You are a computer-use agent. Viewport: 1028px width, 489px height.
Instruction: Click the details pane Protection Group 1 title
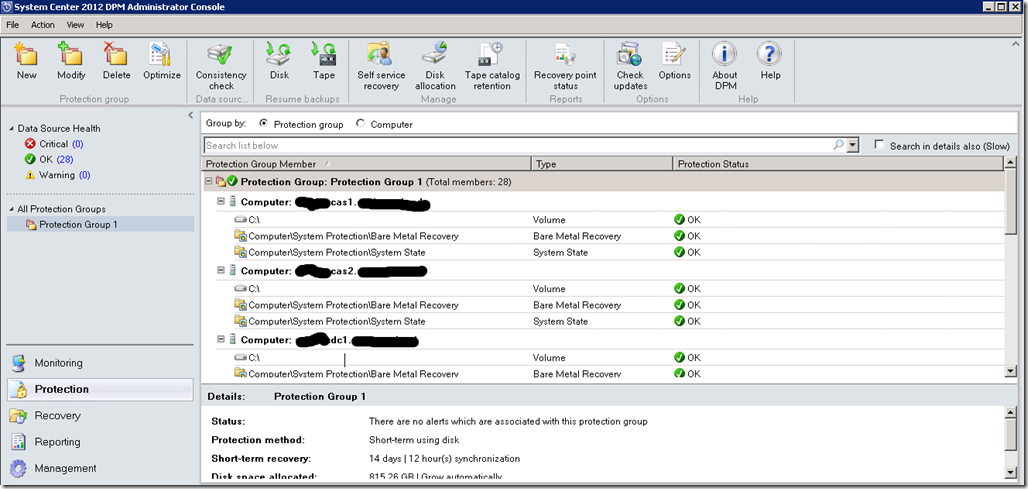click(320, 397)
